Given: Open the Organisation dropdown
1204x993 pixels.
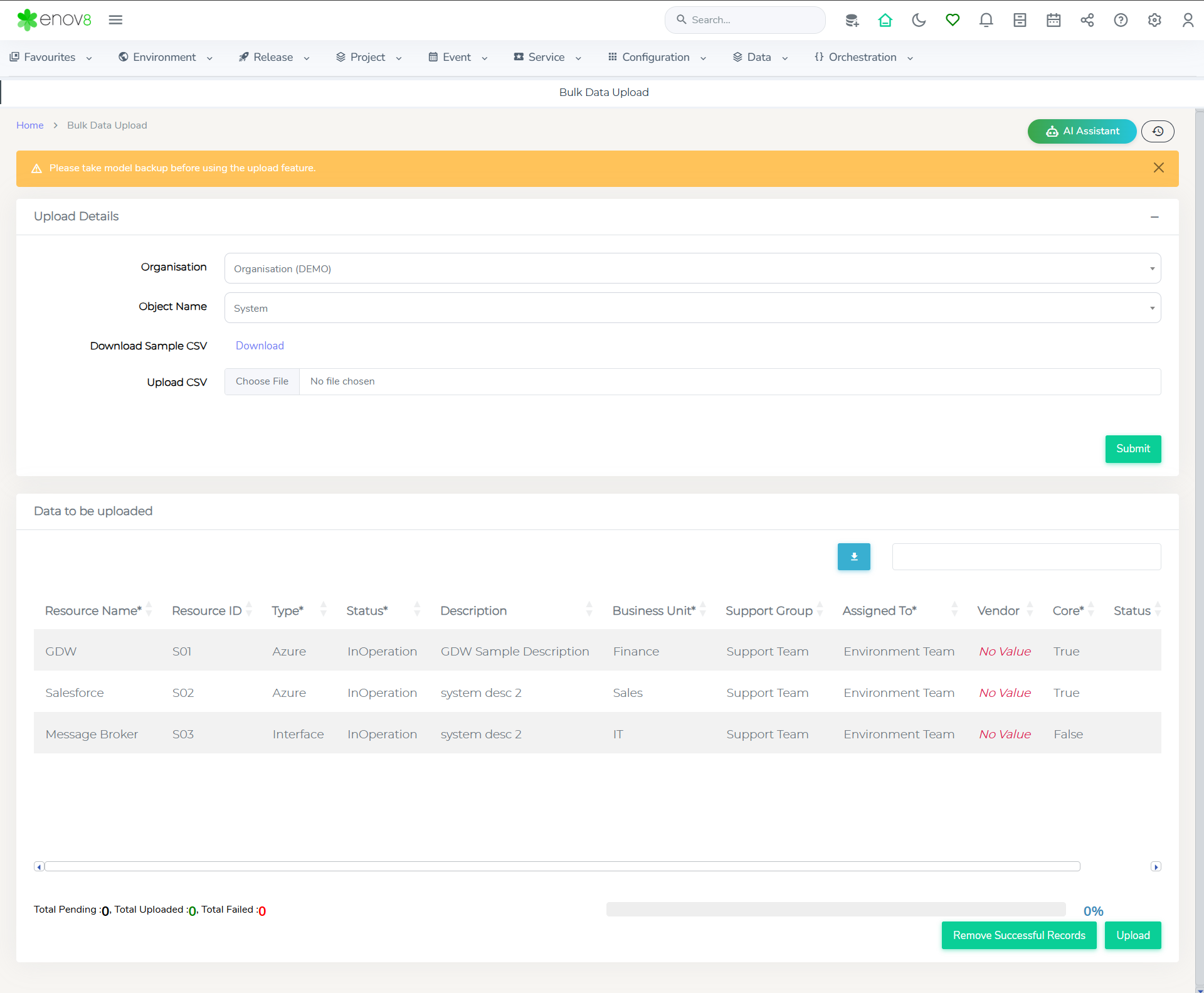Looking at the screenshot, I should pyautogui.click(x=692, y=268).
